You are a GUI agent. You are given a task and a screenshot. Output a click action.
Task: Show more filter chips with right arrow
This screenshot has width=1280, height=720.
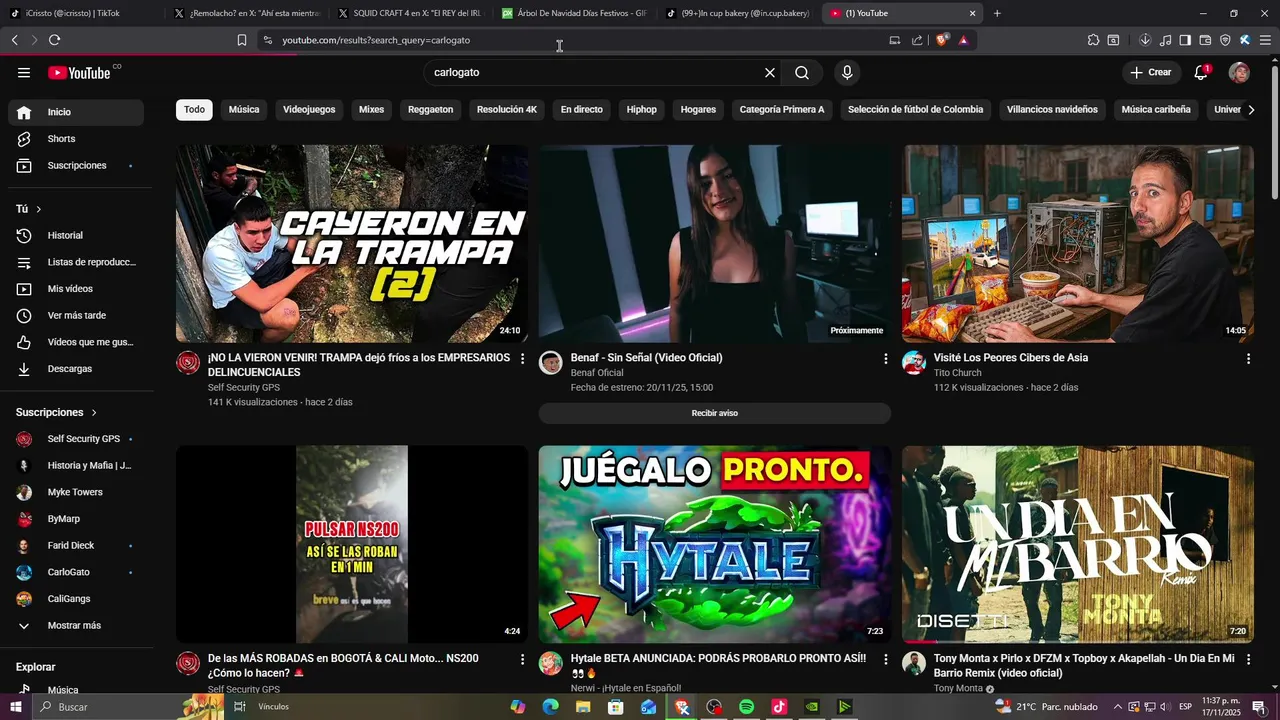[x=1251, y=110]
